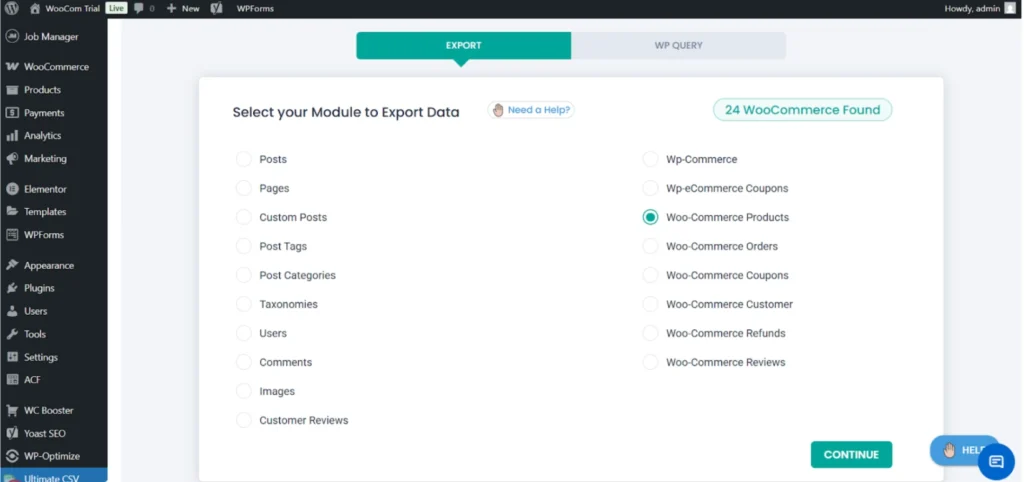Select the Woo-Commerce Products radio button

click(650, 217)
